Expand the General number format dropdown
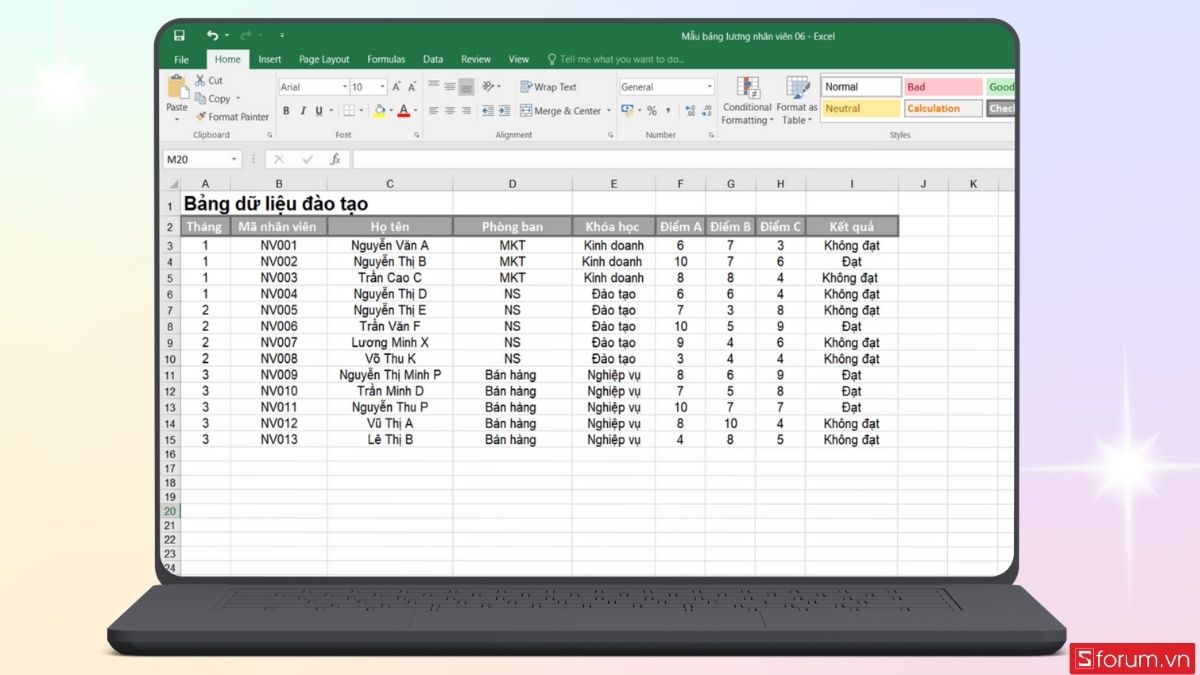1200x675 pixels. tap(710, 87)
